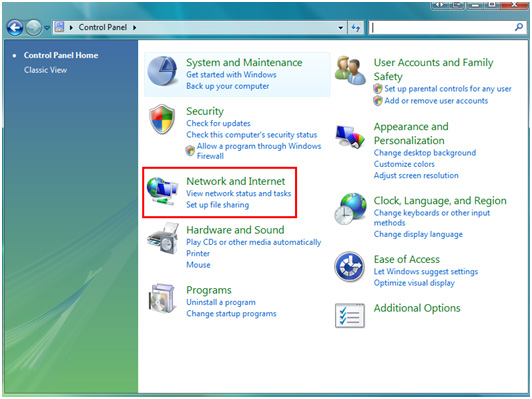Click Change startup programs
Viewport: 532px width, 399px height.
coord(231,314)
